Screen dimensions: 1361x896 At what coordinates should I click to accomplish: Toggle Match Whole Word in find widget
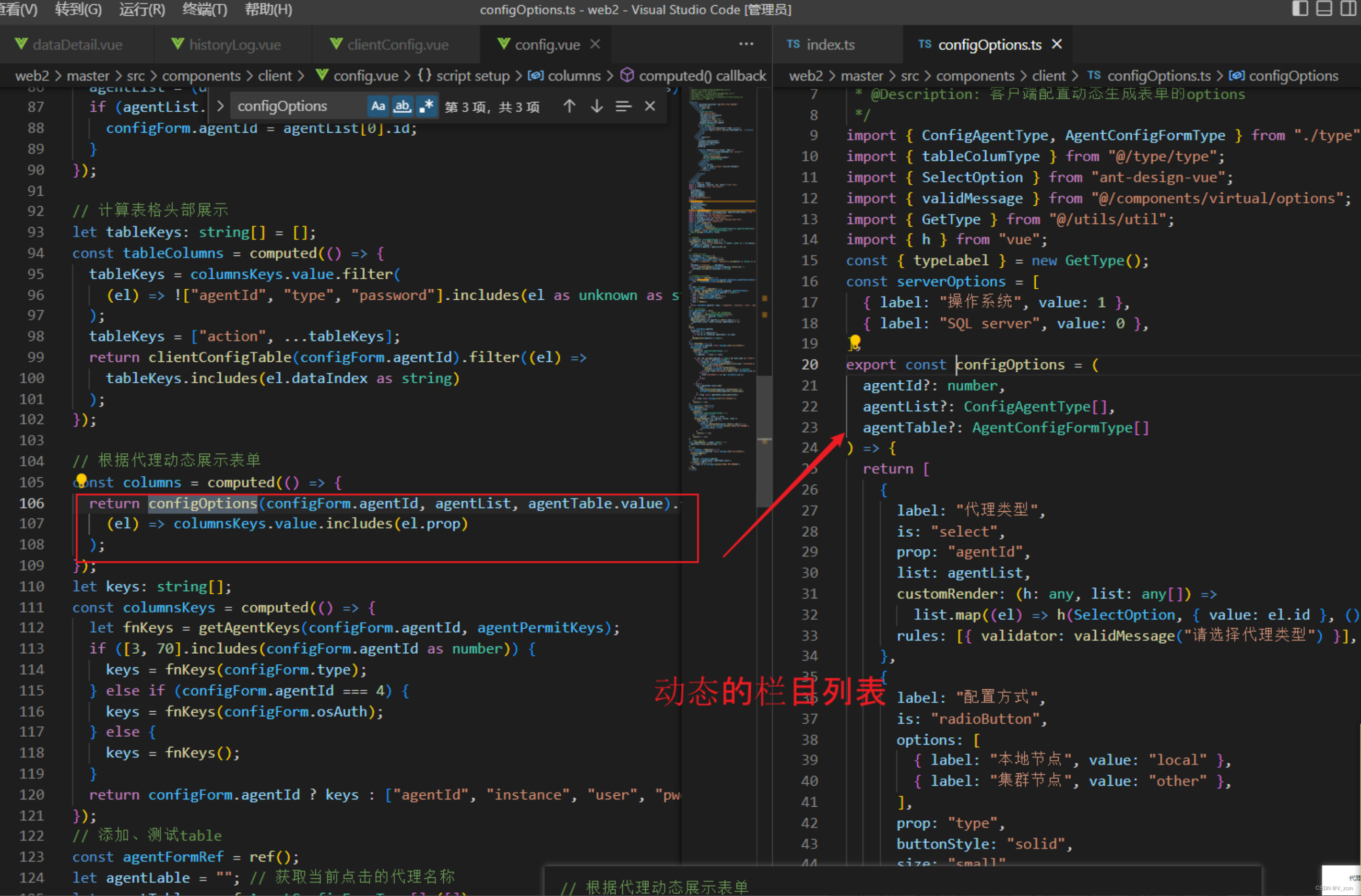click(402, 107)
